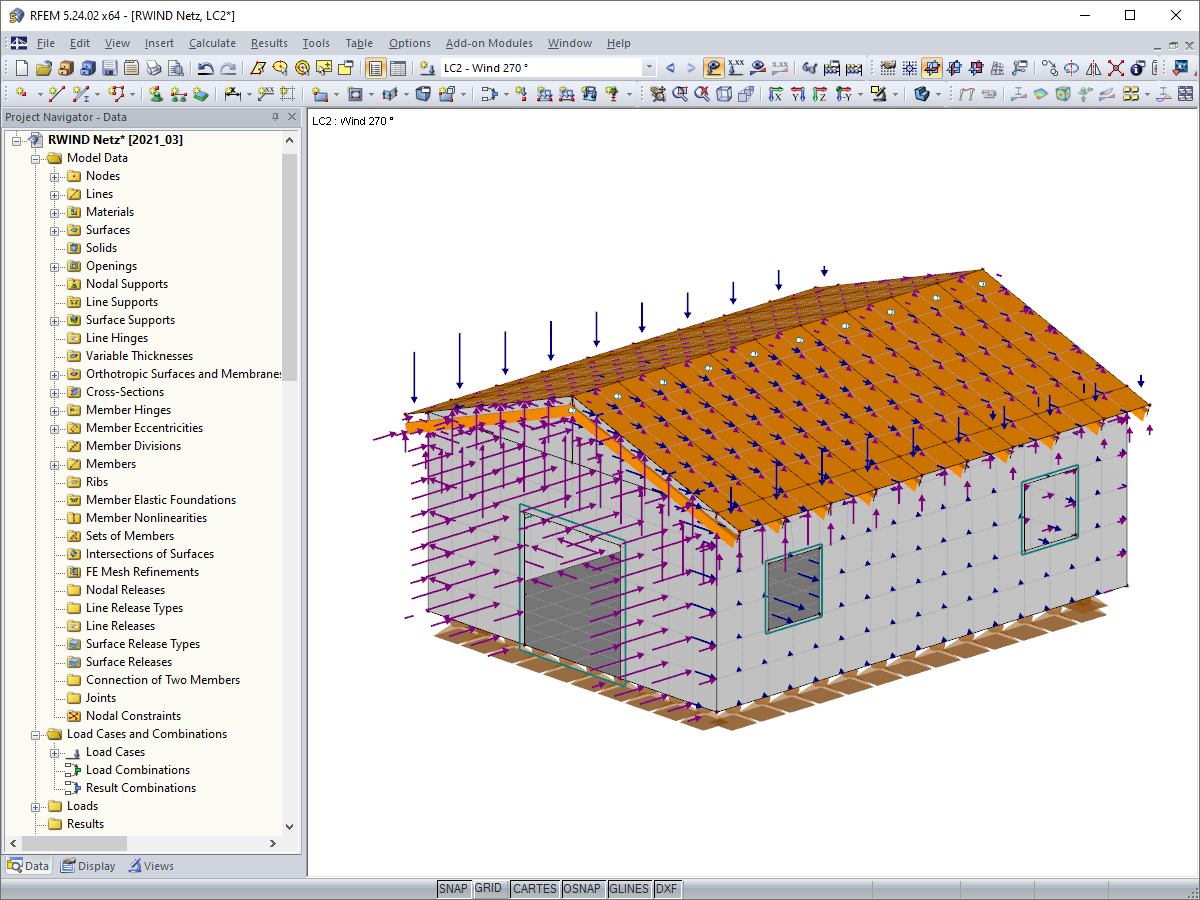Create a new model with the New icon
The width and height of the screenshot is (1200, 900).
click(20, 67)
